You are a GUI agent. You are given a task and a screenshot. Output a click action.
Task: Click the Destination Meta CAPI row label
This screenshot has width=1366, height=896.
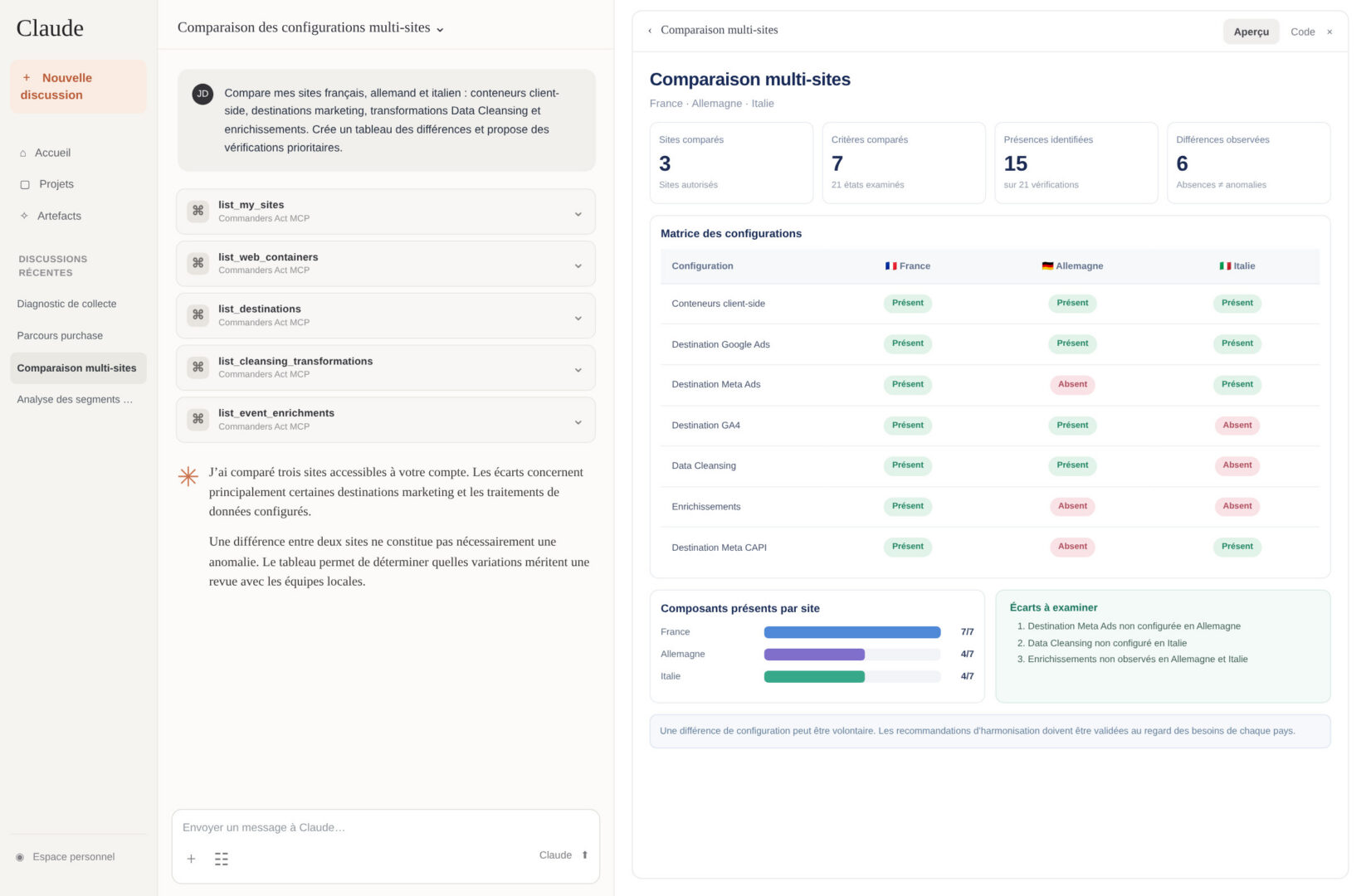719,548
